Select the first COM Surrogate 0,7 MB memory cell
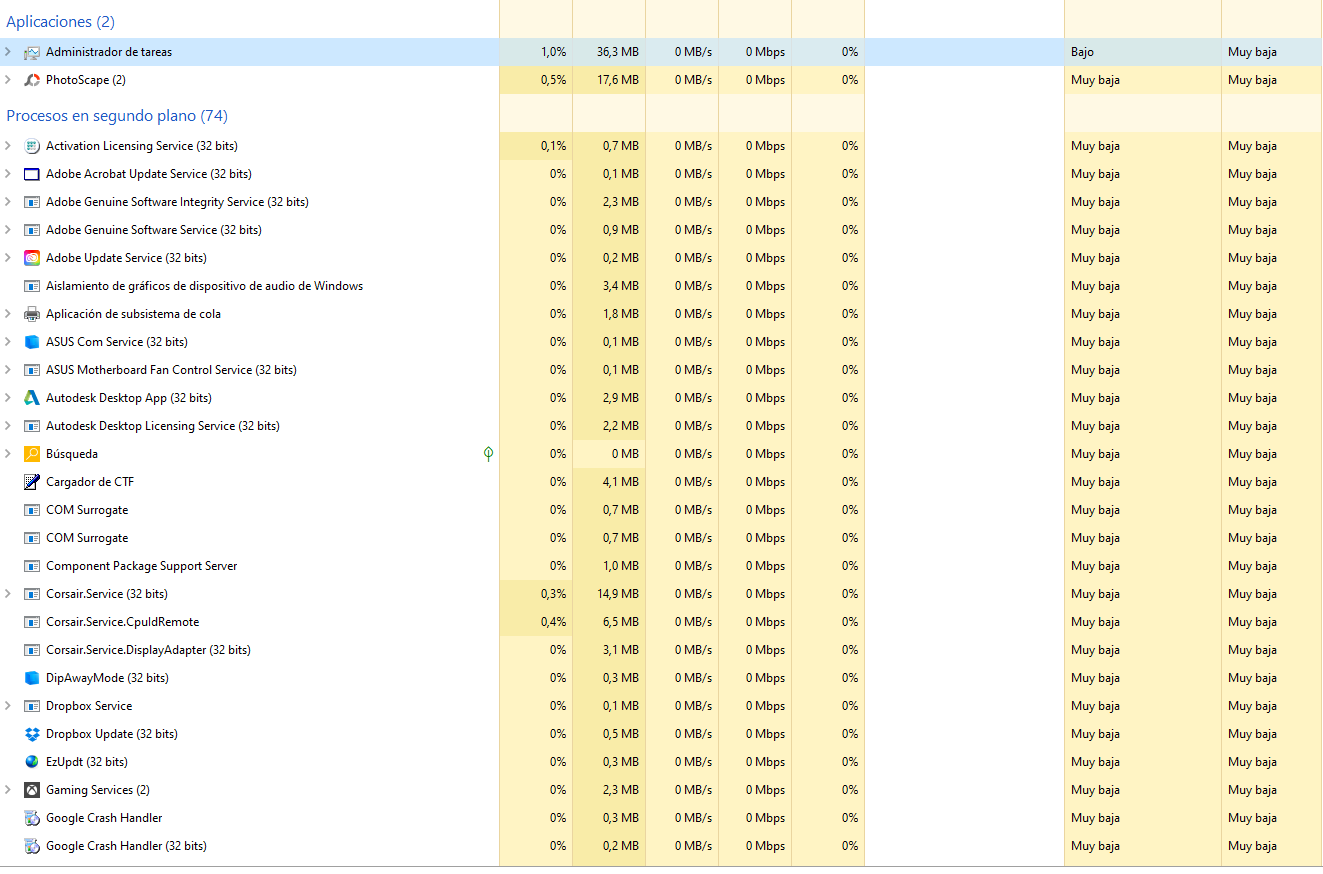Viewport: 1323px width, 874px height. tap(609, 510)
